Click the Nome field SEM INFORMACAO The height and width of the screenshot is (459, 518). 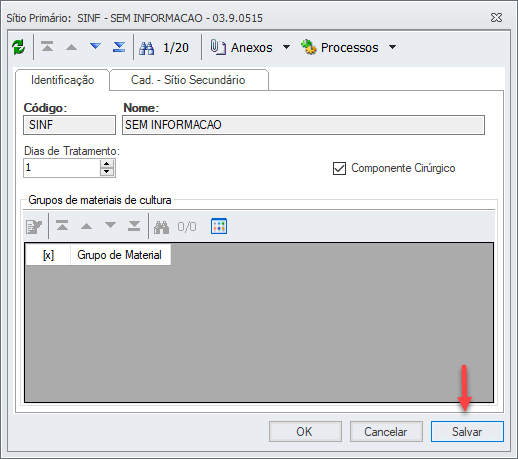[303, 125]
